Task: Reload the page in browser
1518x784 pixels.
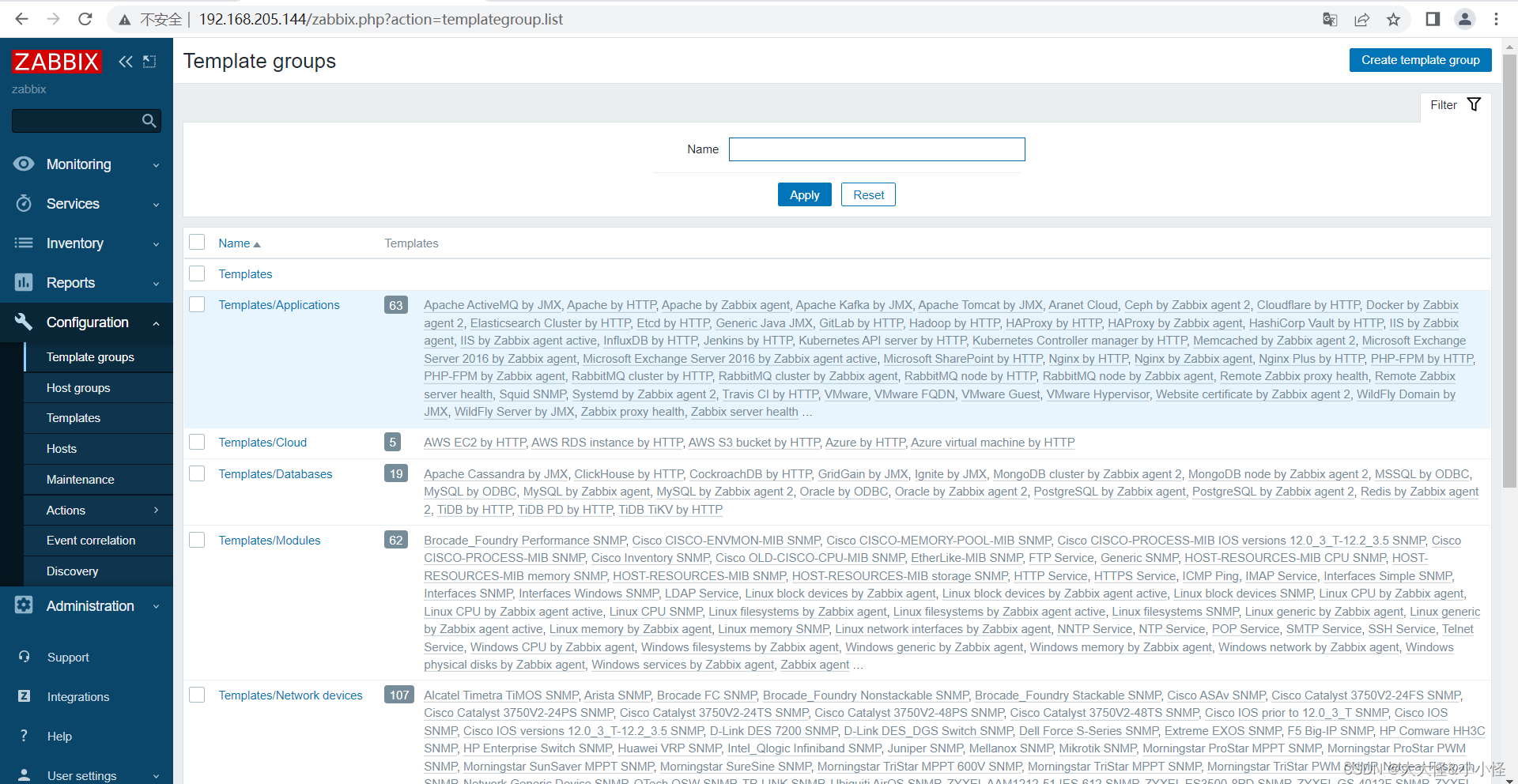Action: (x=85, y=19)
